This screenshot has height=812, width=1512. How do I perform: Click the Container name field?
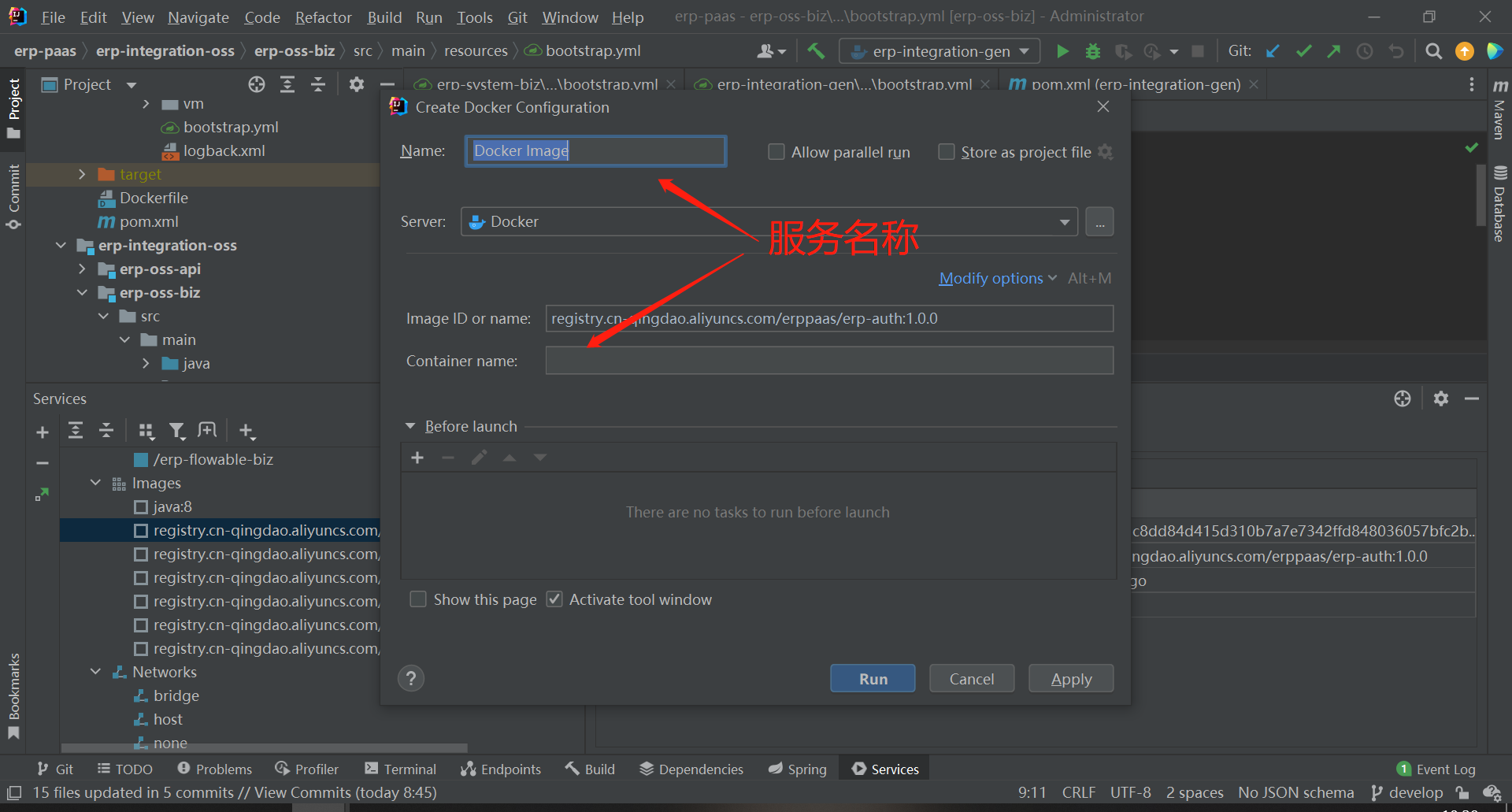(829, 361)
